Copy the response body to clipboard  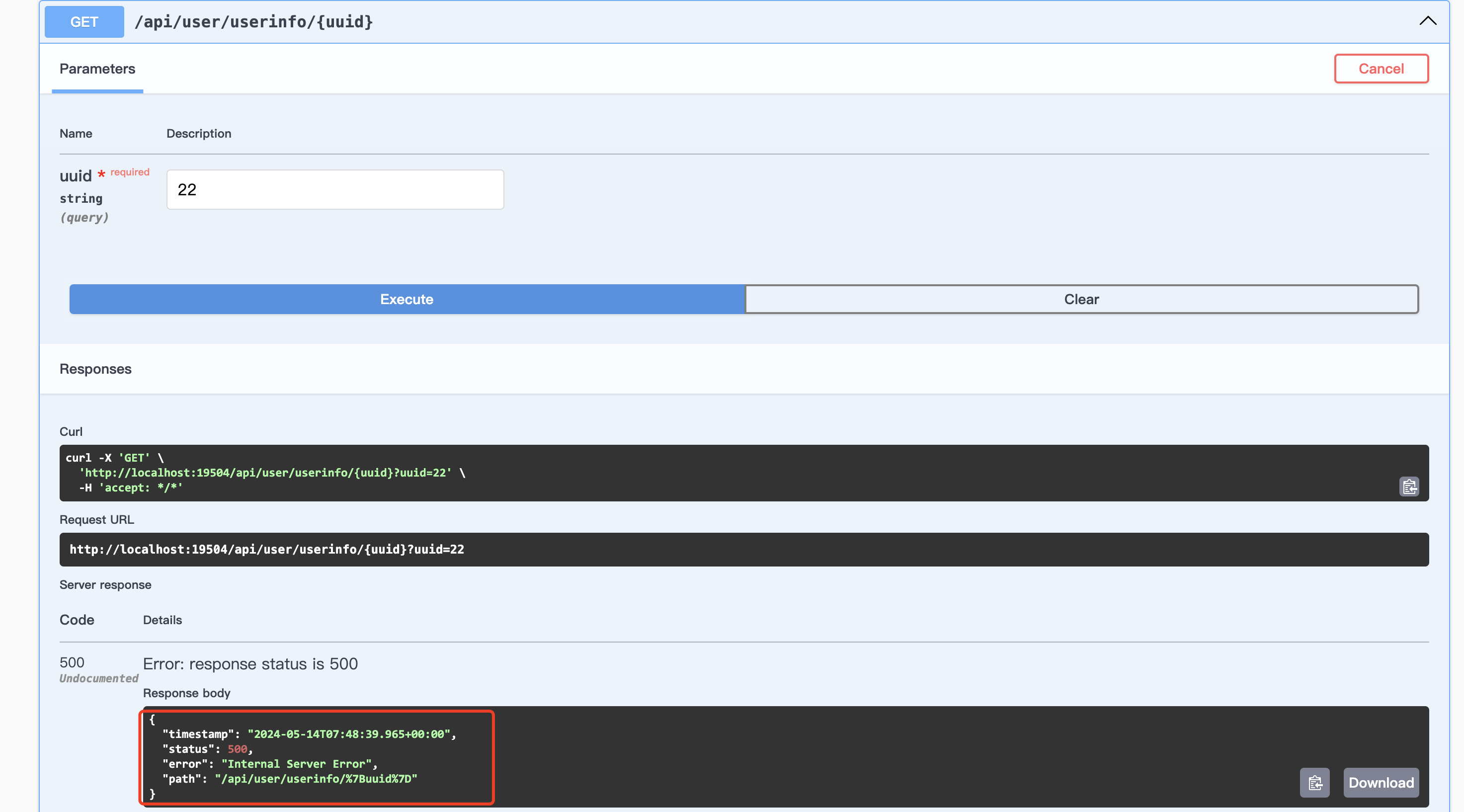click(1314, 783)
